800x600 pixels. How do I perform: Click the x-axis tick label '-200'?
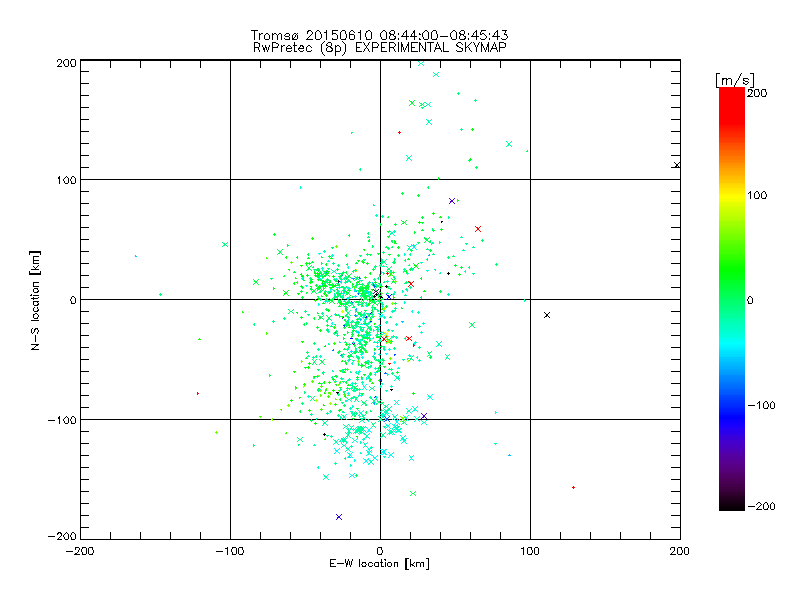80,551
